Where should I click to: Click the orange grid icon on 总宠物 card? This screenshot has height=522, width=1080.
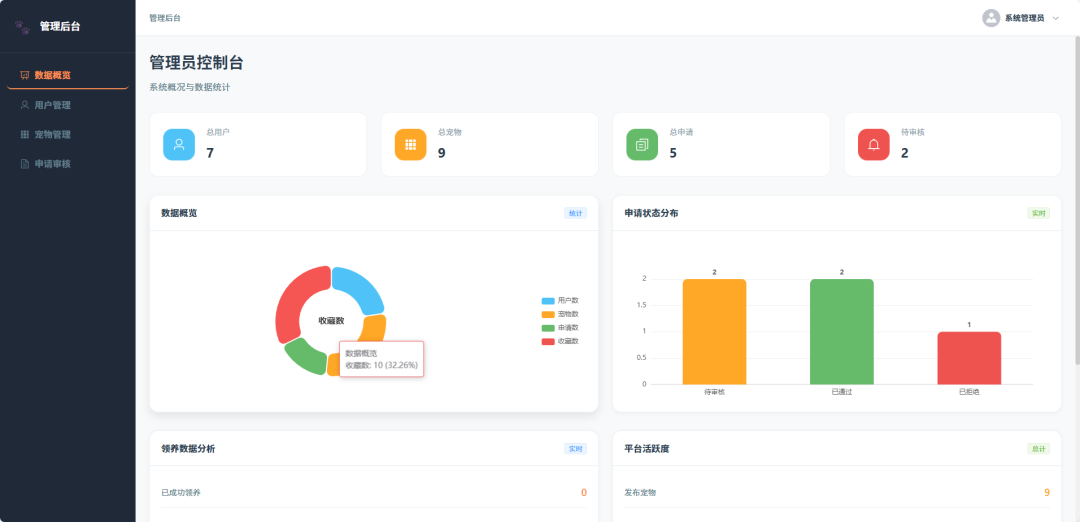point(411,145)
